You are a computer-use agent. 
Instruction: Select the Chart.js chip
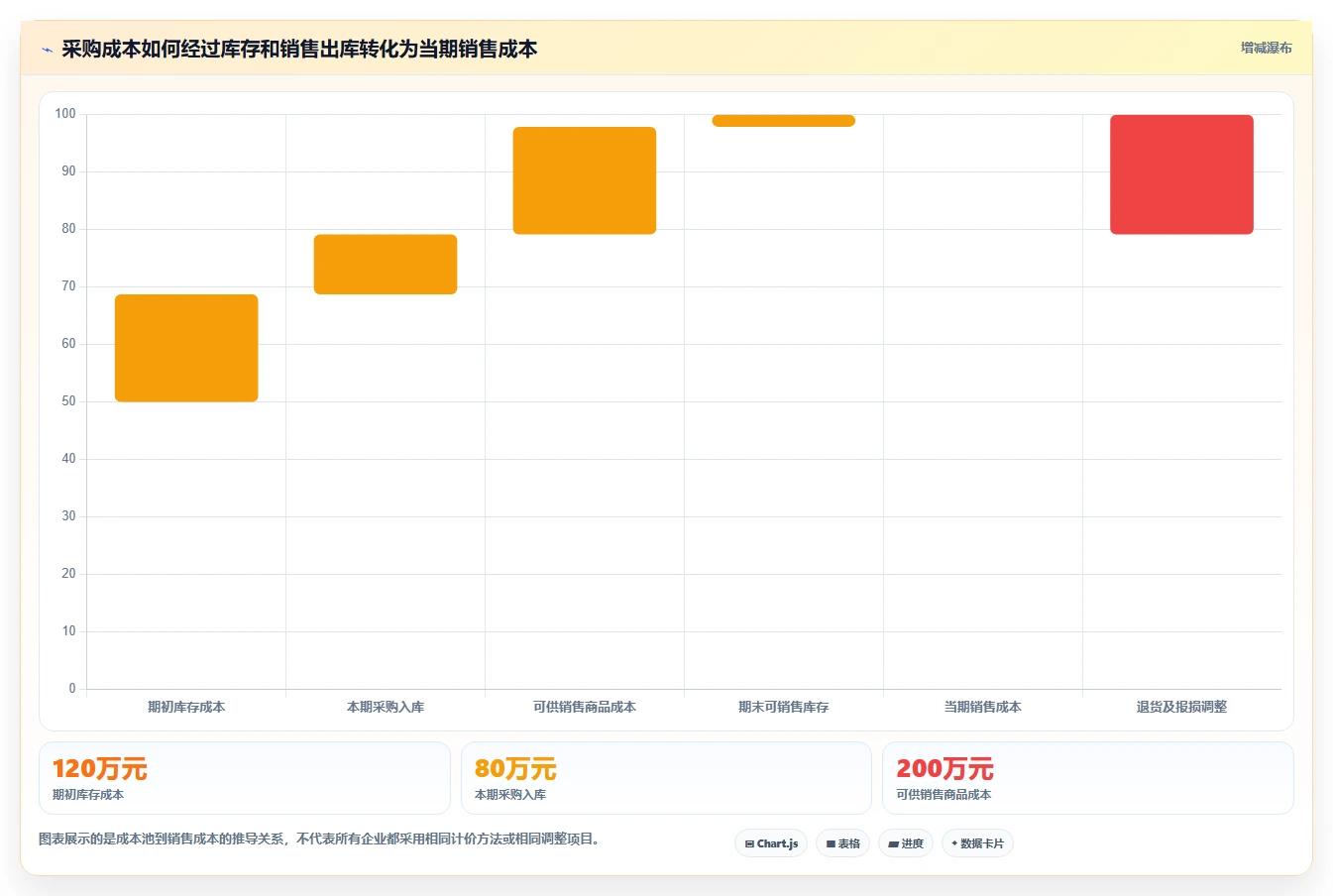[771, 843]
